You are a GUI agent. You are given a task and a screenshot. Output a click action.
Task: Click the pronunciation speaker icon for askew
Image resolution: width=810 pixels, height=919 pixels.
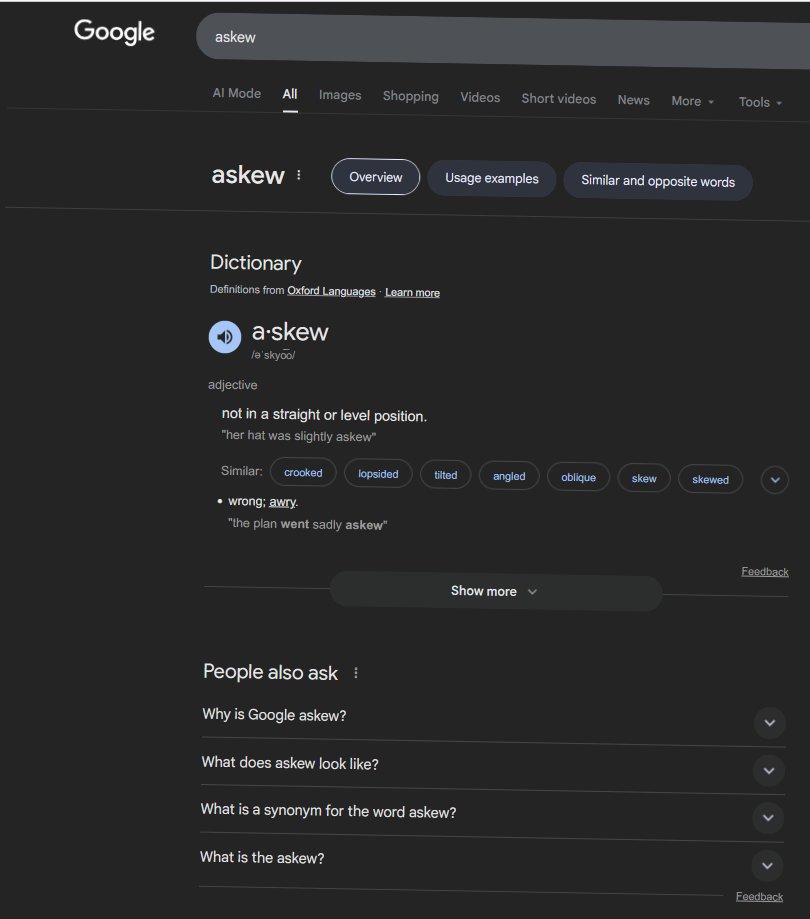224,336
